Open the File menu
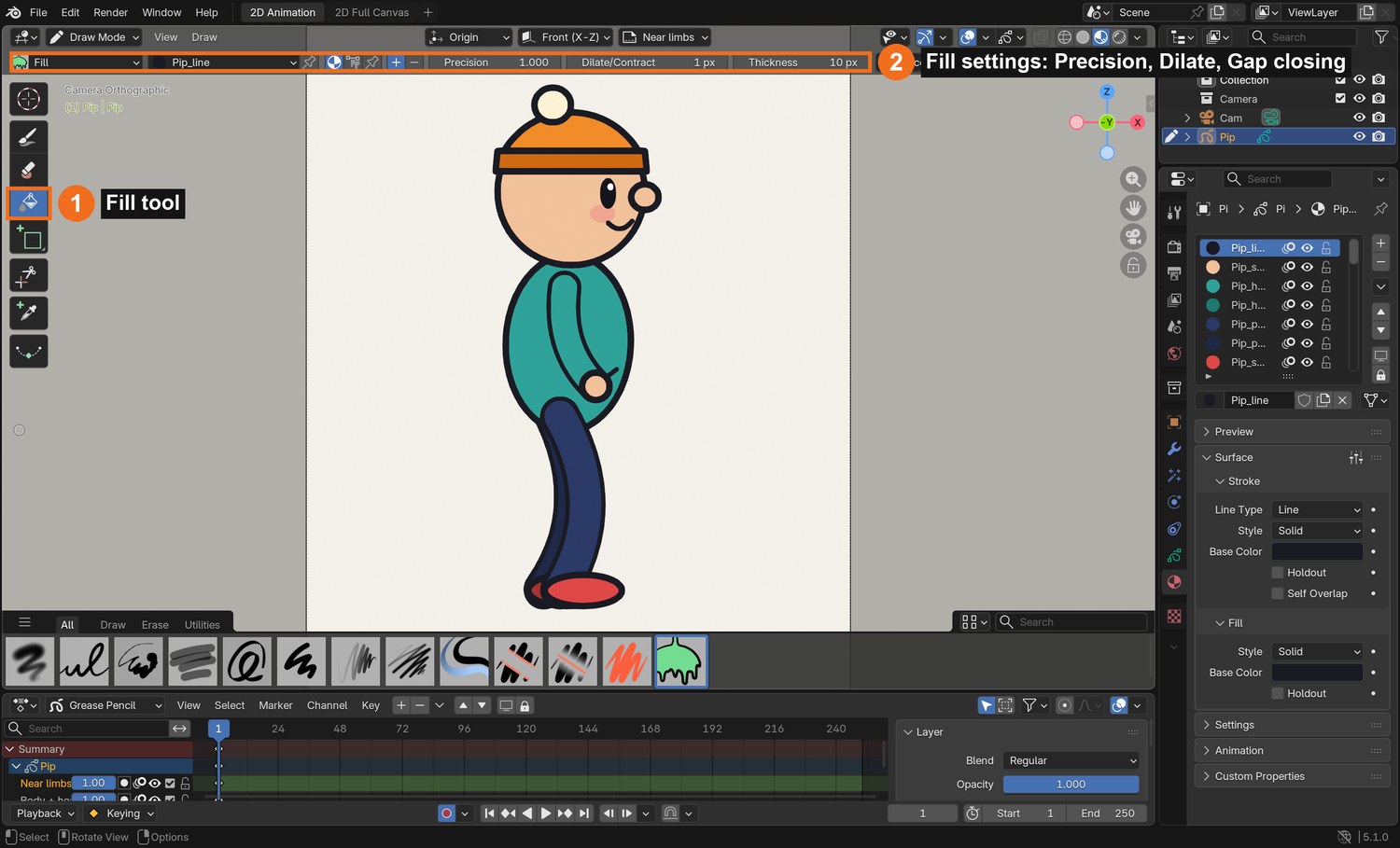The height and width of the screenshot is (848, 1400). pyautogui.click(x=38, y=12)
